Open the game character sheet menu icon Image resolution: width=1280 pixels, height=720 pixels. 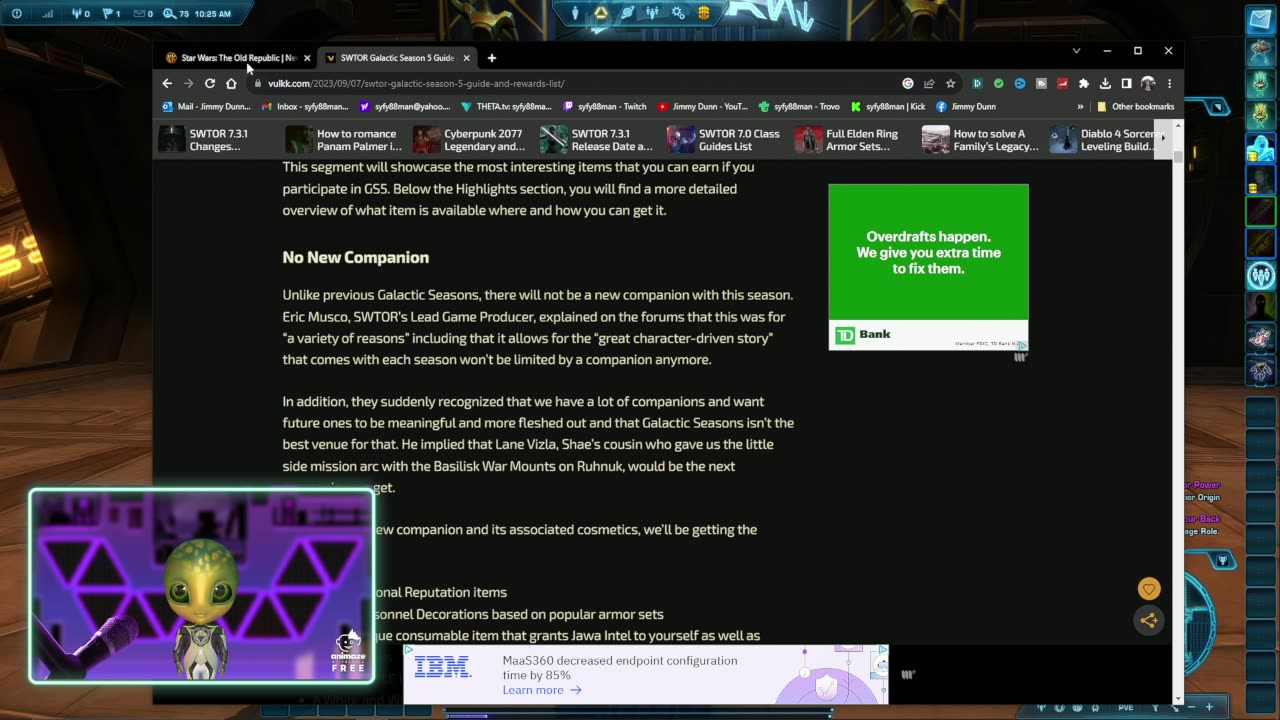[575, 13]
